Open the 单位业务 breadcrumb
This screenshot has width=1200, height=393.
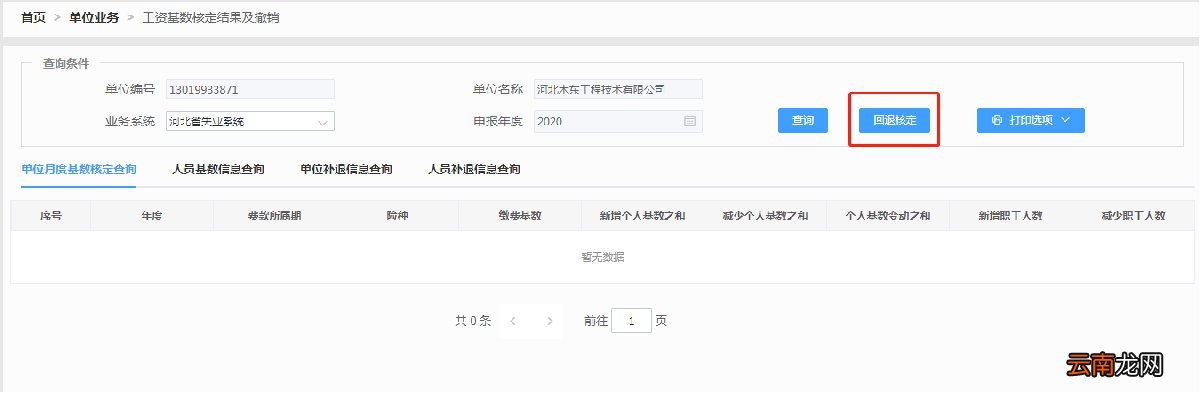94,18
